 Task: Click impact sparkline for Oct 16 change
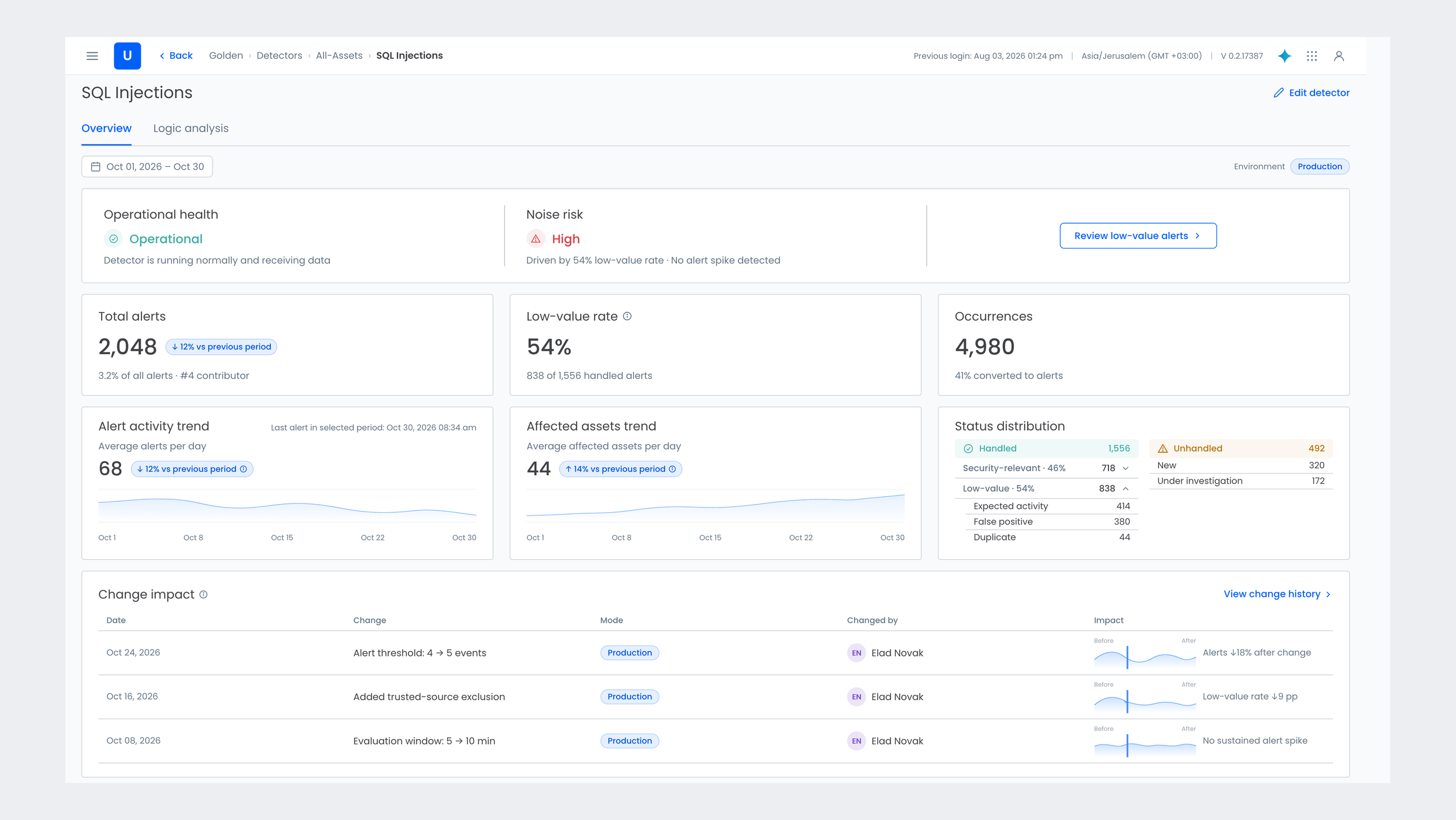coord(1145,701)
